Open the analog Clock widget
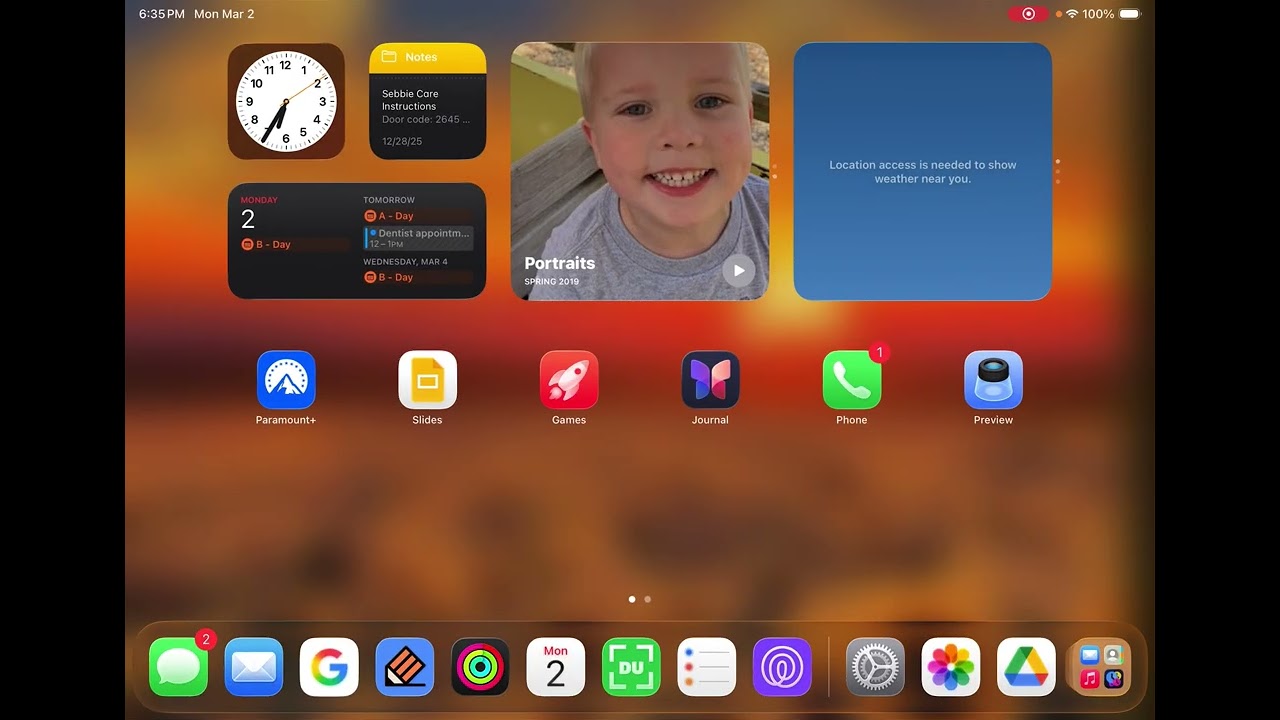1280x720 pixels. click(286, 101)
